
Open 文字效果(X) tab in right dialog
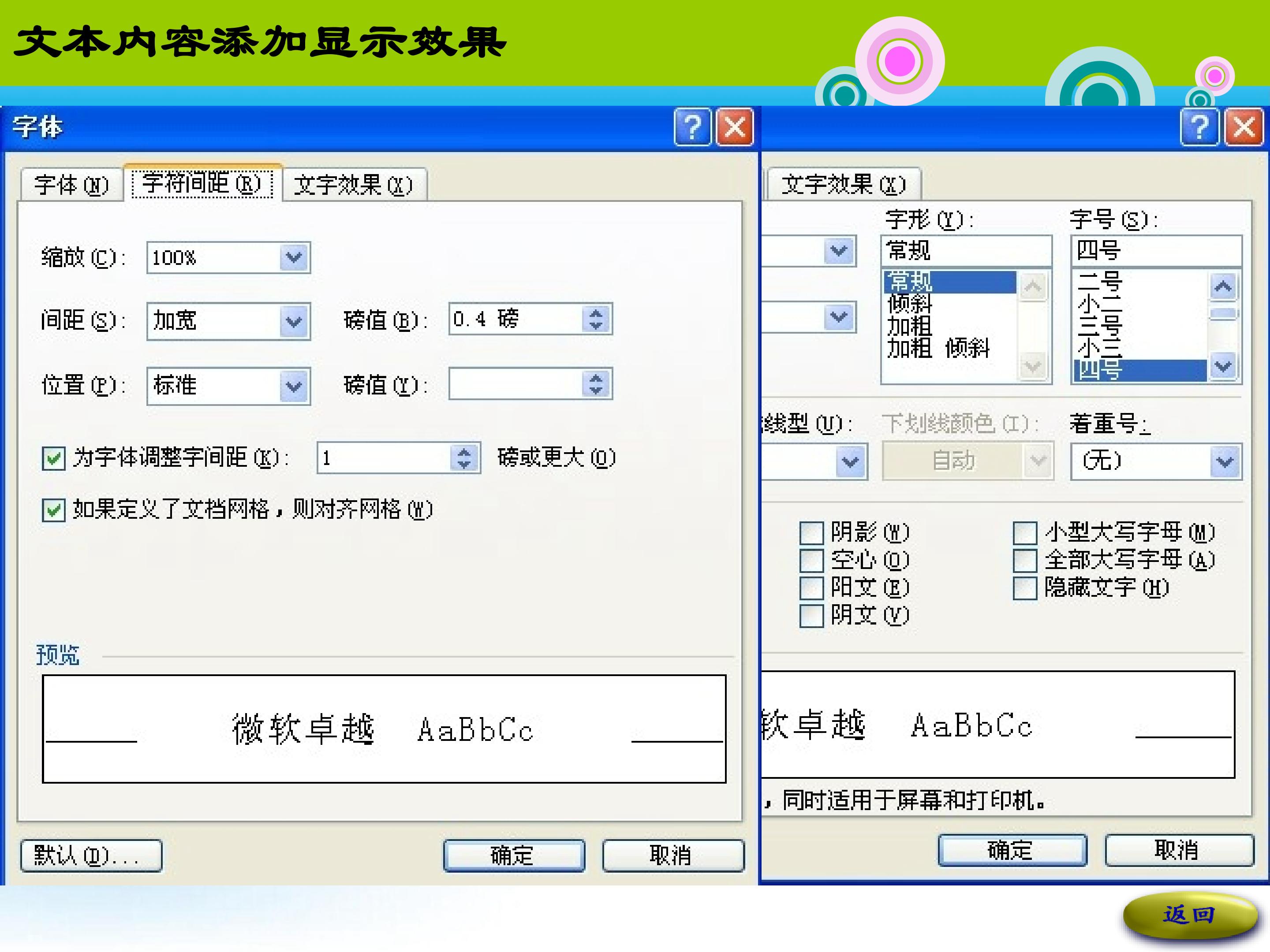[844, 184]
